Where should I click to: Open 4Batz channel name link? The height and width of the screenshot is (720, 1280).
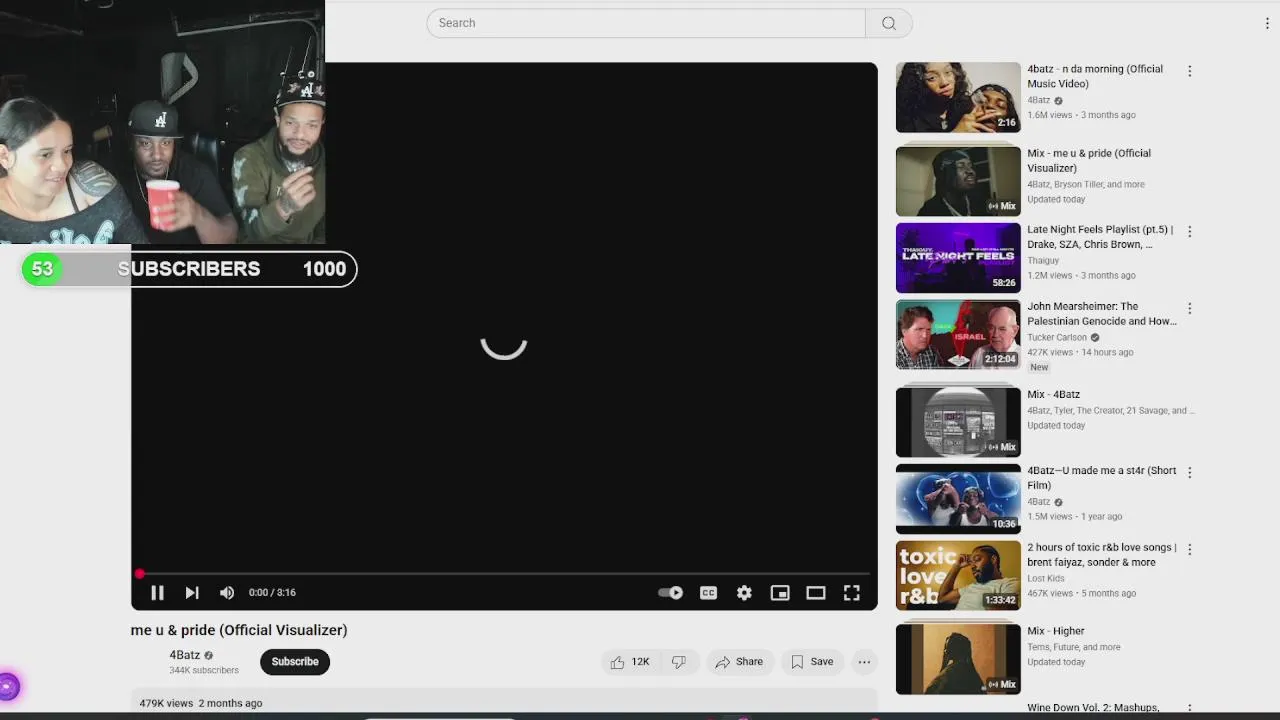(x=184, y=655)
